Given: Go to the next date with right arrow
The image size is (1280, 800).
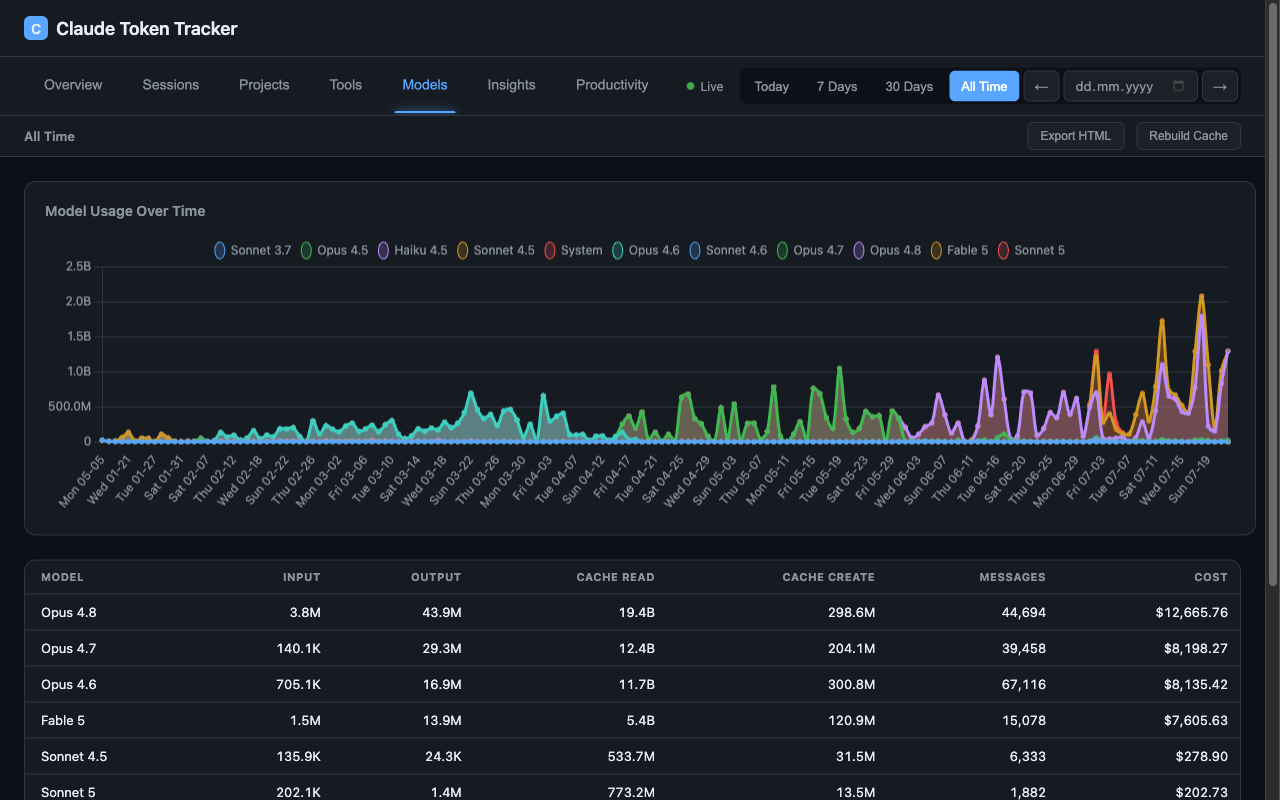Looking at the screenshot, I should pyautogui.click(x=1220, y=86).
